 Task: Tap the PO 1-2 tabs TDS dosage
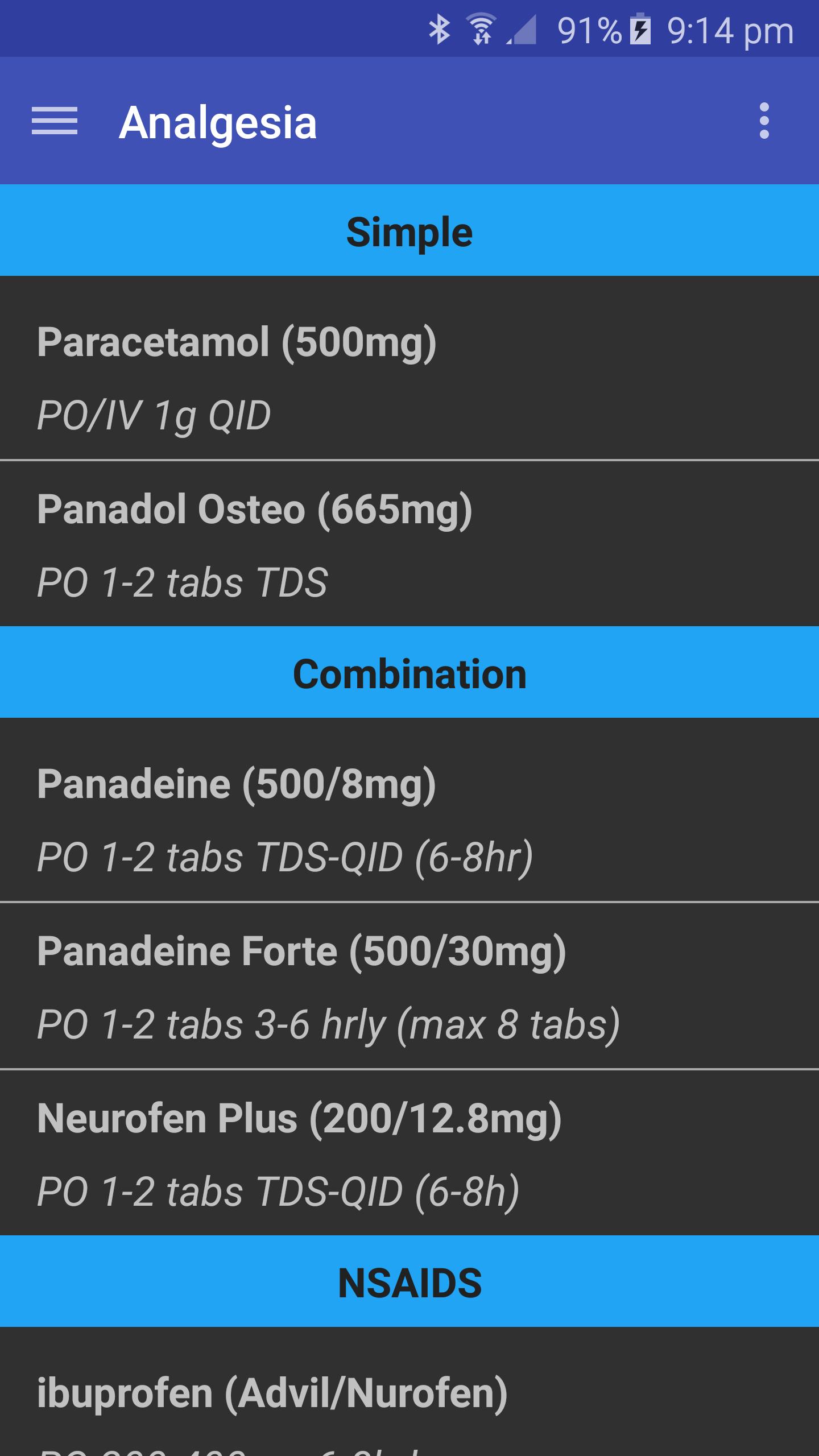coord(182,582)
